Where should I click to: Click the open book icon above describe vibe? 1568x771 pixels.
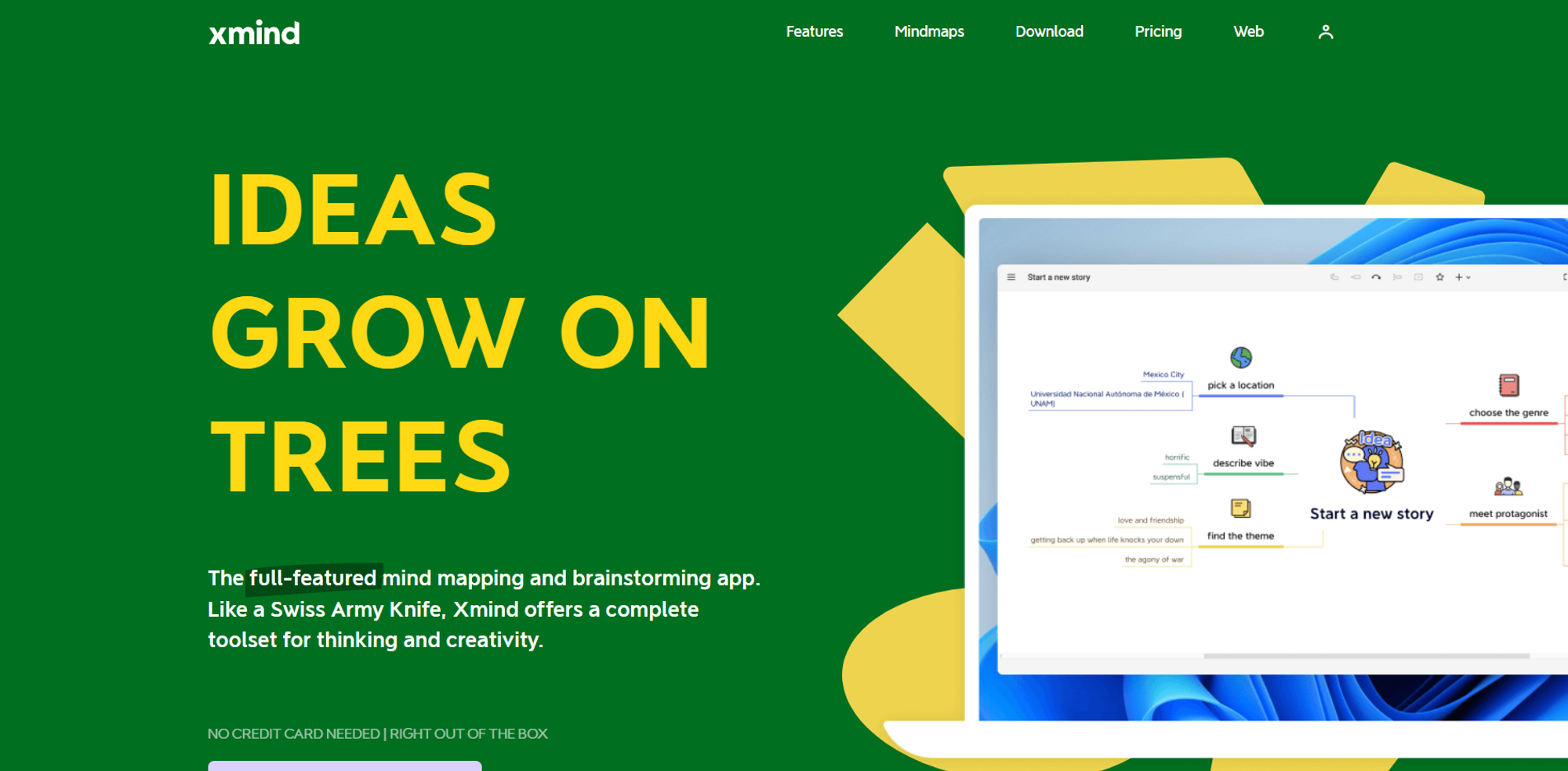tap(1243, 436)
